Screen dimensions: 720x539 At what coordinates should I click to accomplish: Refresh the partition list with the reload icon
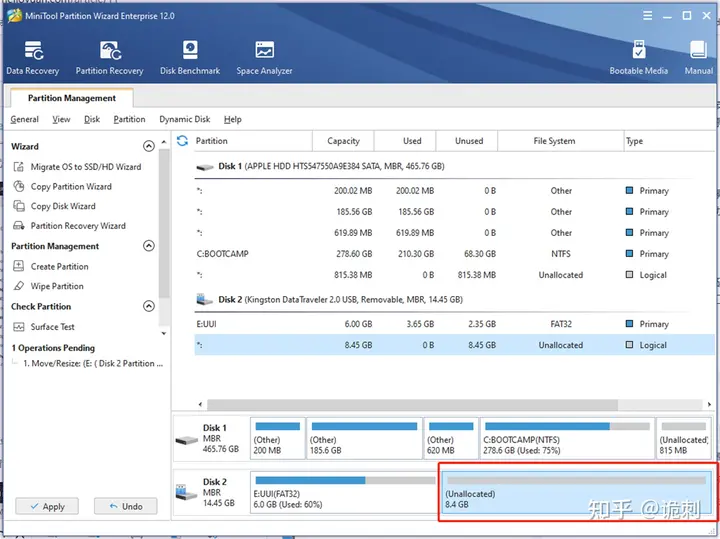(x=182, y=140)
